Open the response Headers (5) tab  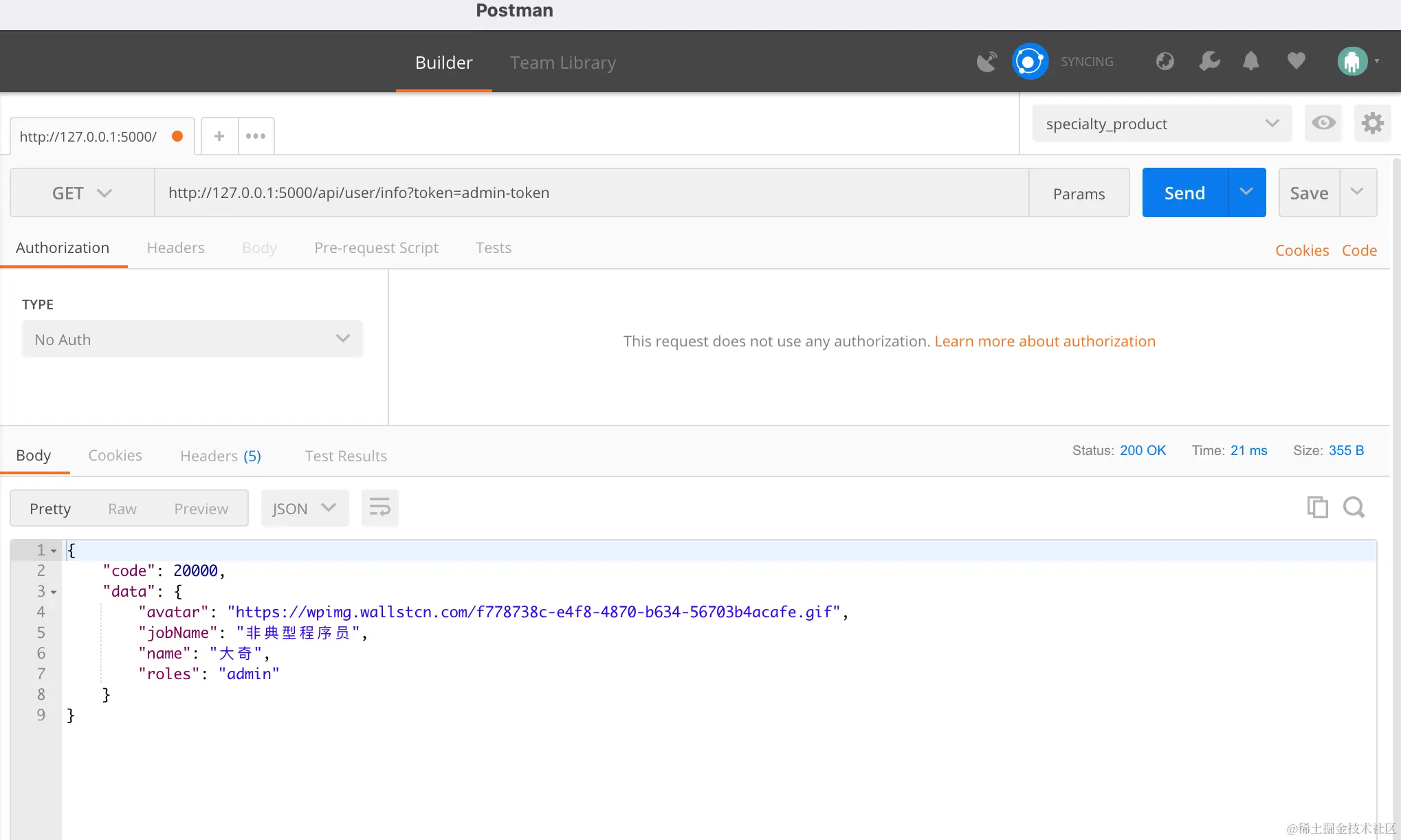(x=220, y=456)
